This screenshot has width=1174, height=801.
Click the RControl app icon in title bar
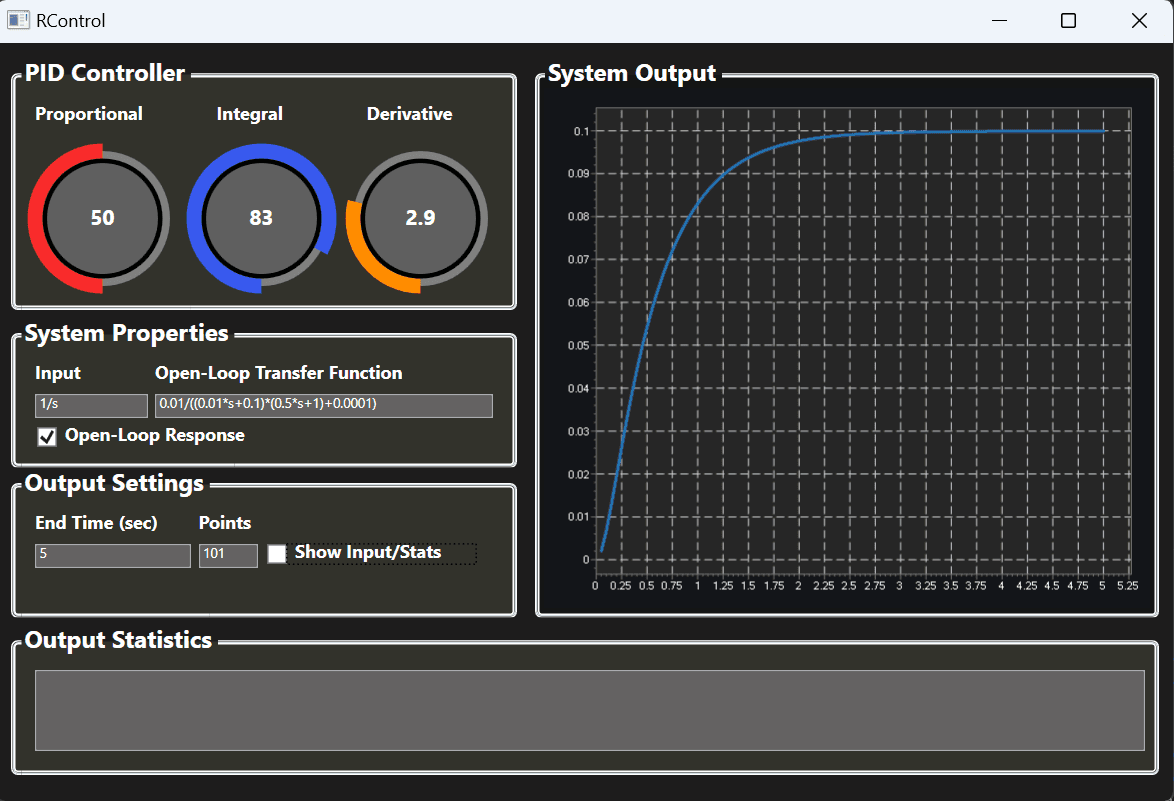coord(18,20)
